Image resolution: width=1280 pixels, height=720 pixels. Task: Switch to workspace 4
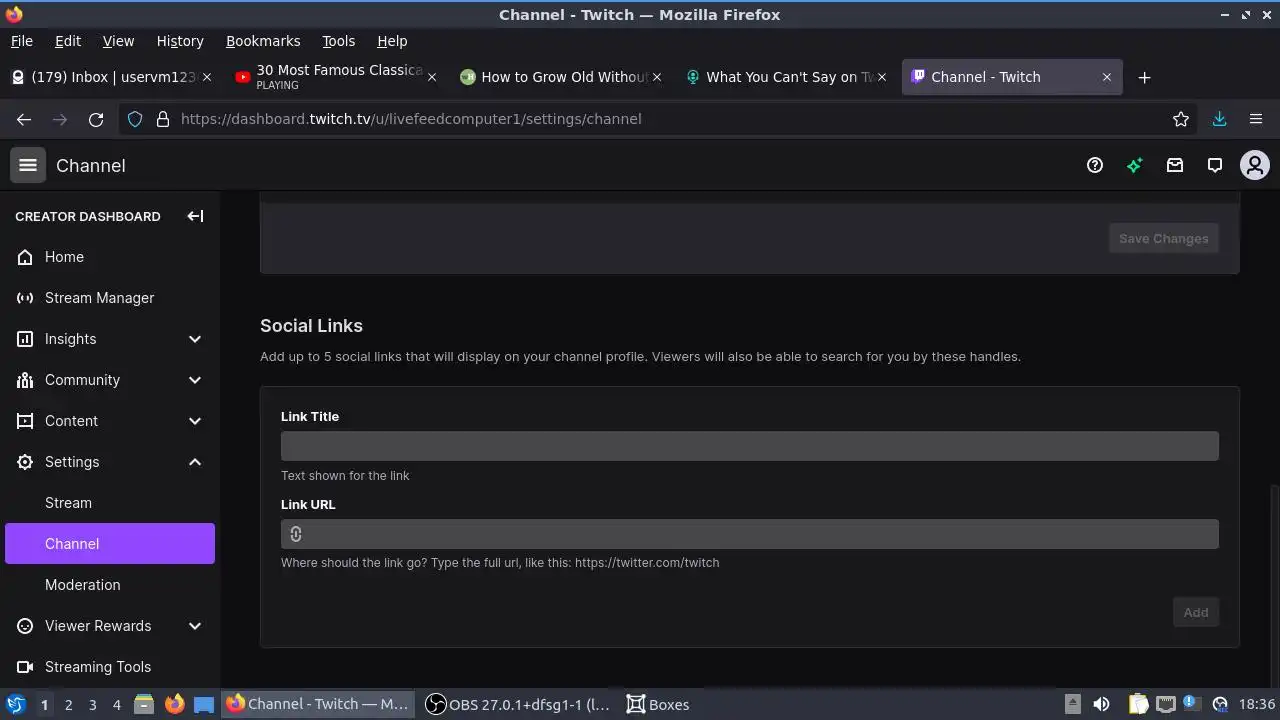116,704
